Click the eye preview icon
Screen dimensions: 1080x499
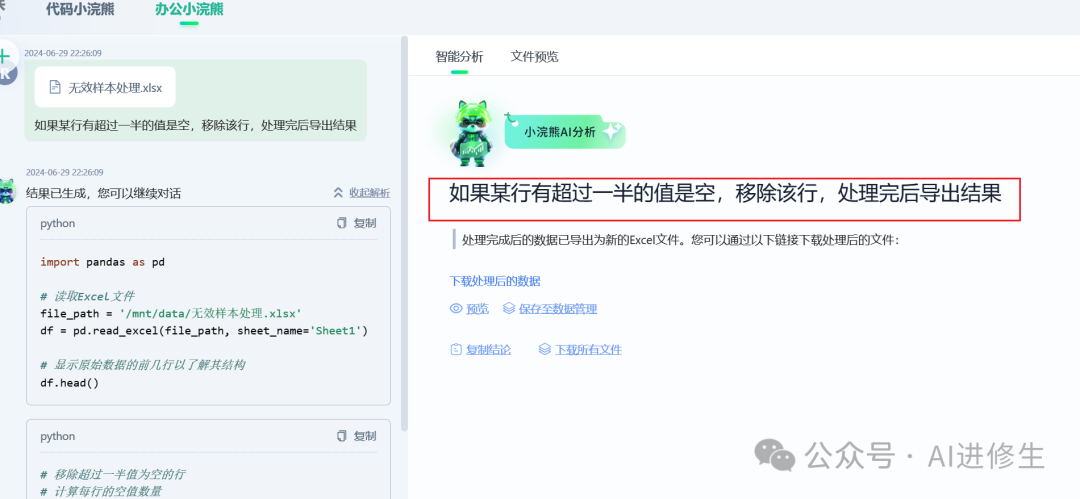456,309
